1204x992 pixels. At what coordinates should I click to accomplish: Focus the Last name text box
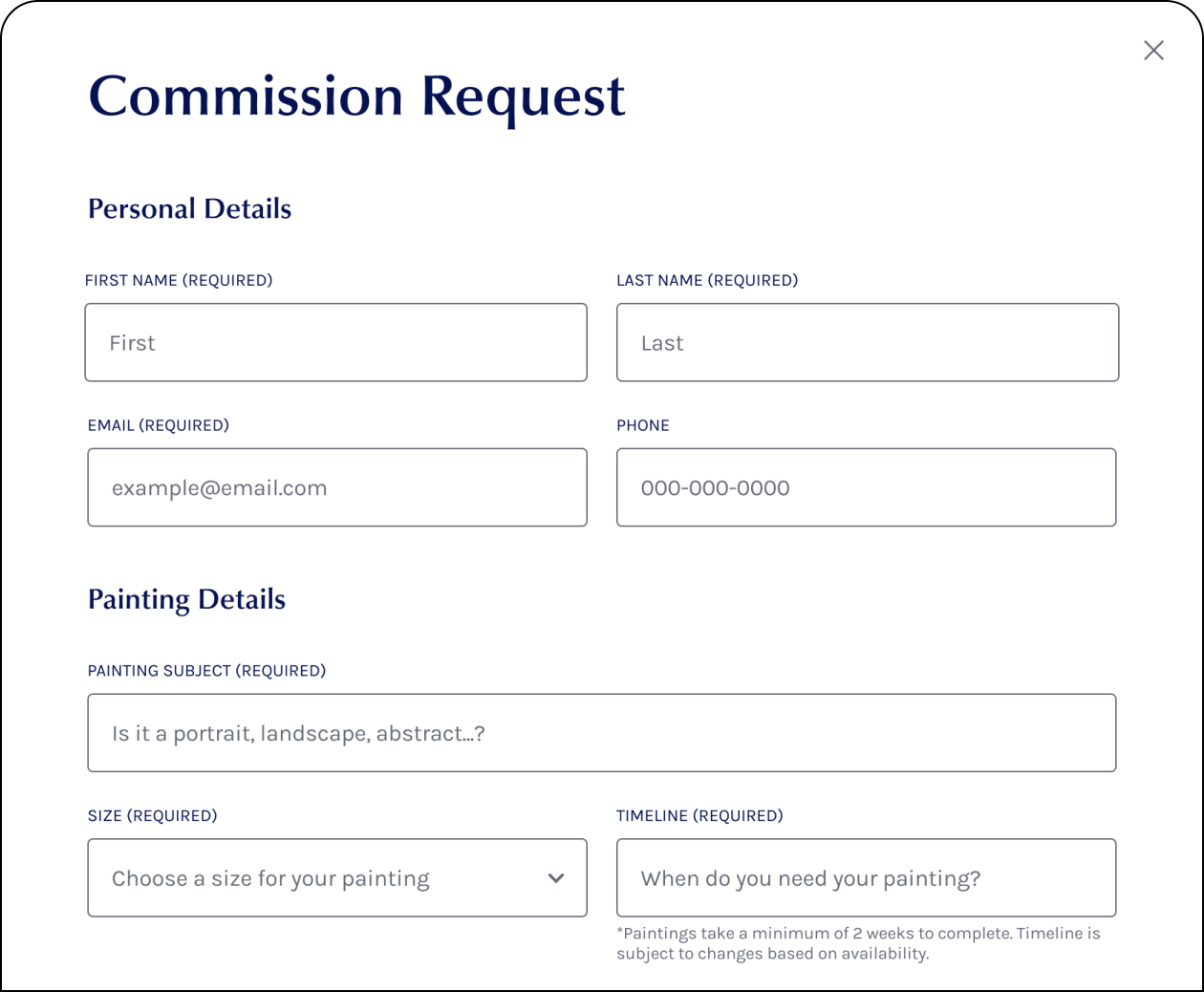(867, 343)
